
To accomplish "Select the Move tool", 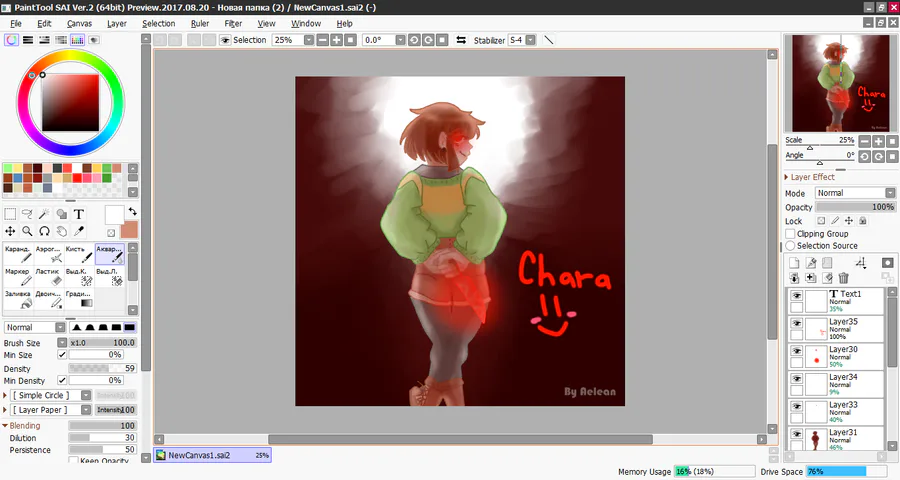I will 10,231.
